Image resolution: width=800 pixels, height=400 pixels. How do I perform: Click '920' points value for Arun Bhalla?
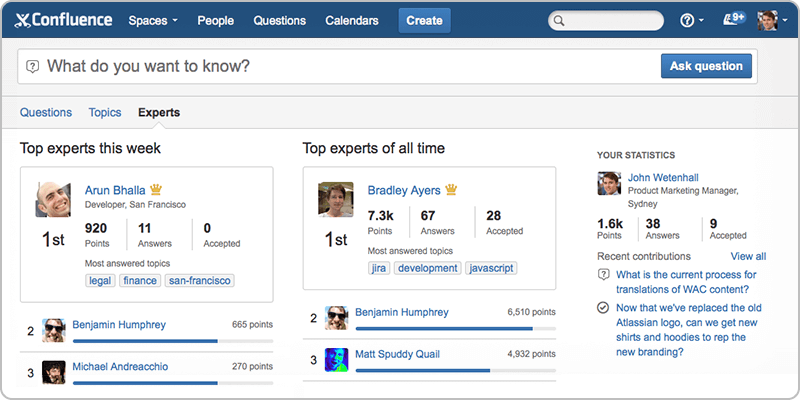[x=96, y=228]
